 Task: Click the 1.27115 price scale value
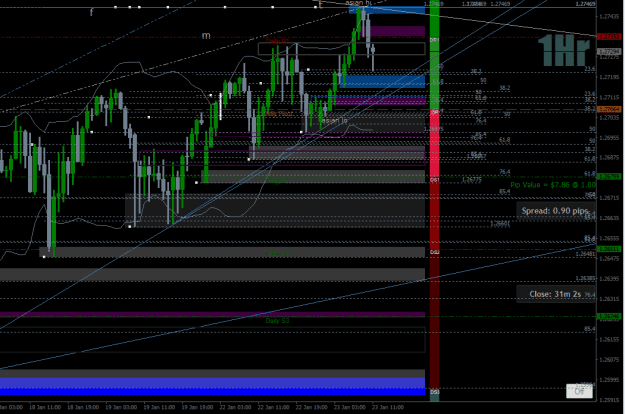coord(609,98)
